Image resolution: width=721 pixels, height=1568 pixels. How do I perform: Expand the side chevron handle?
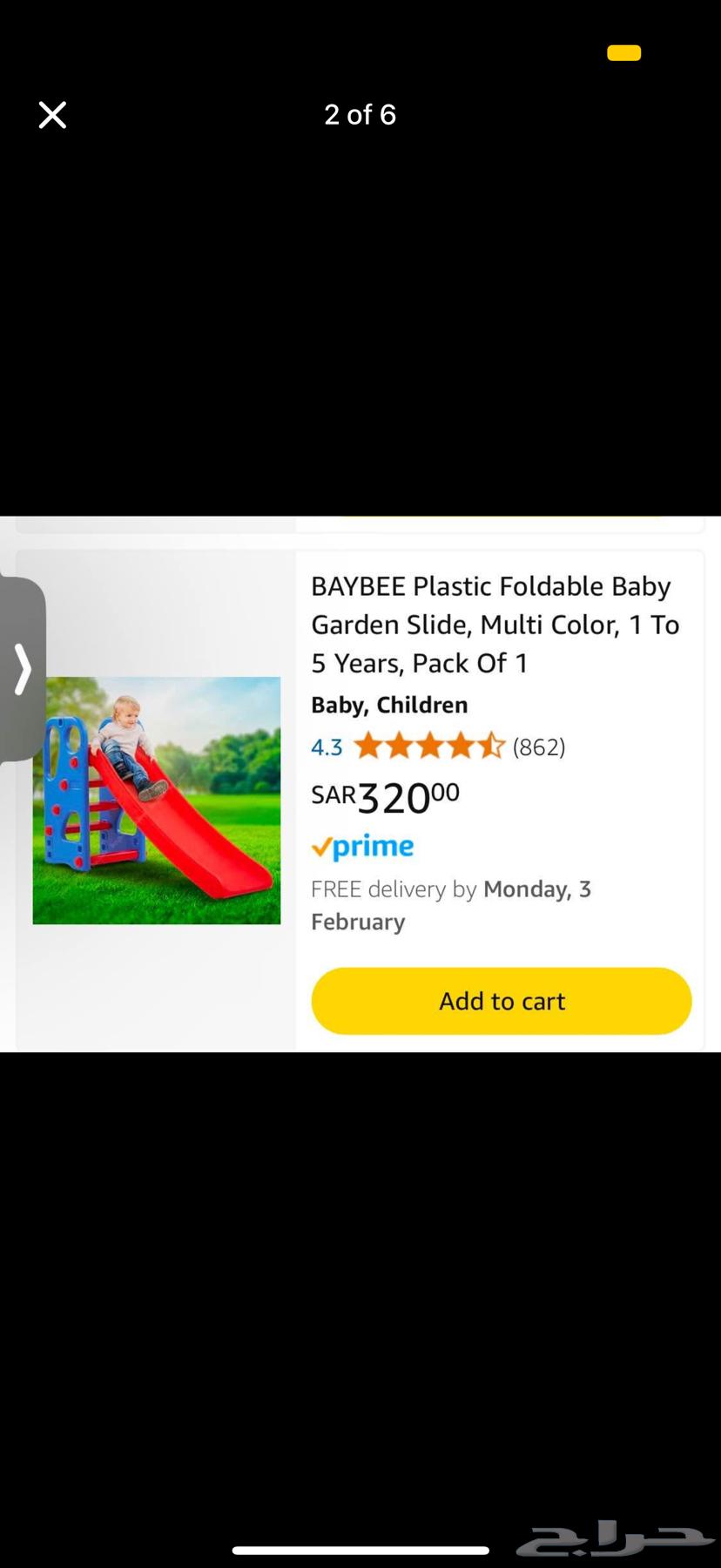pyautogui.click(x=23, y=669)
